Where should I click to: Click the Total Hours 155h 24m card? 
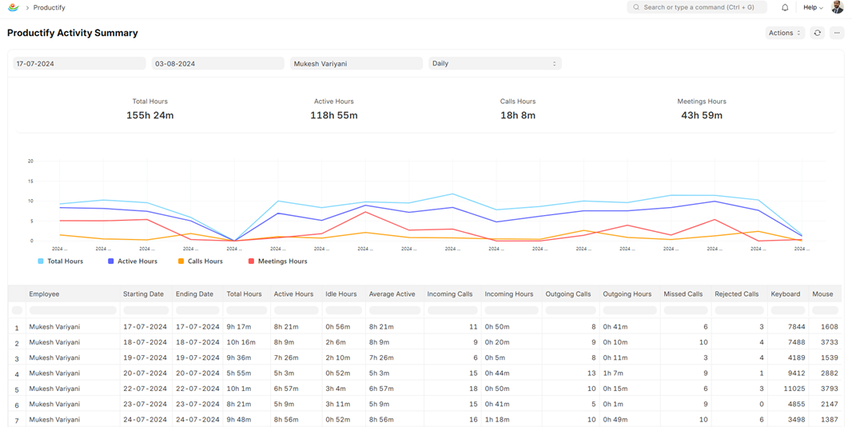coord(150,109)
